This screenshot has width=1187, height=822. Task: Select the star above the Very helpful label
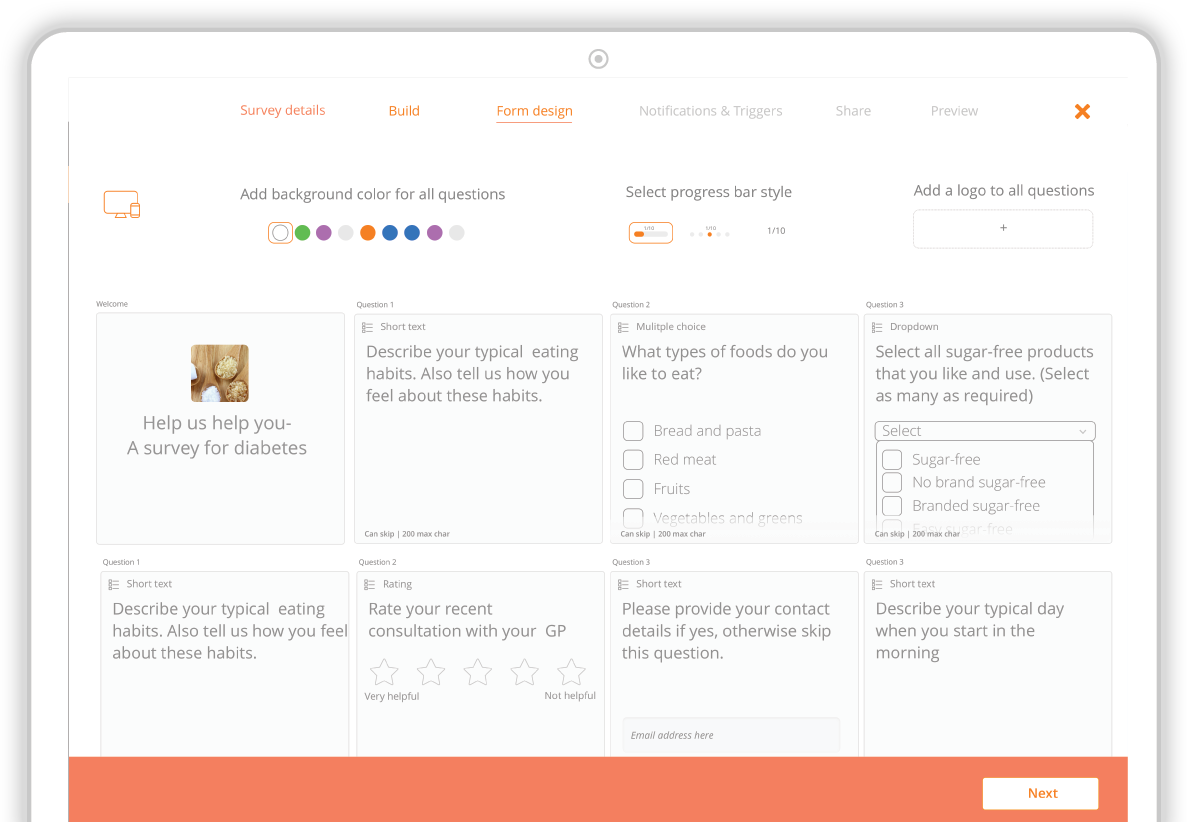click(384, 672)
